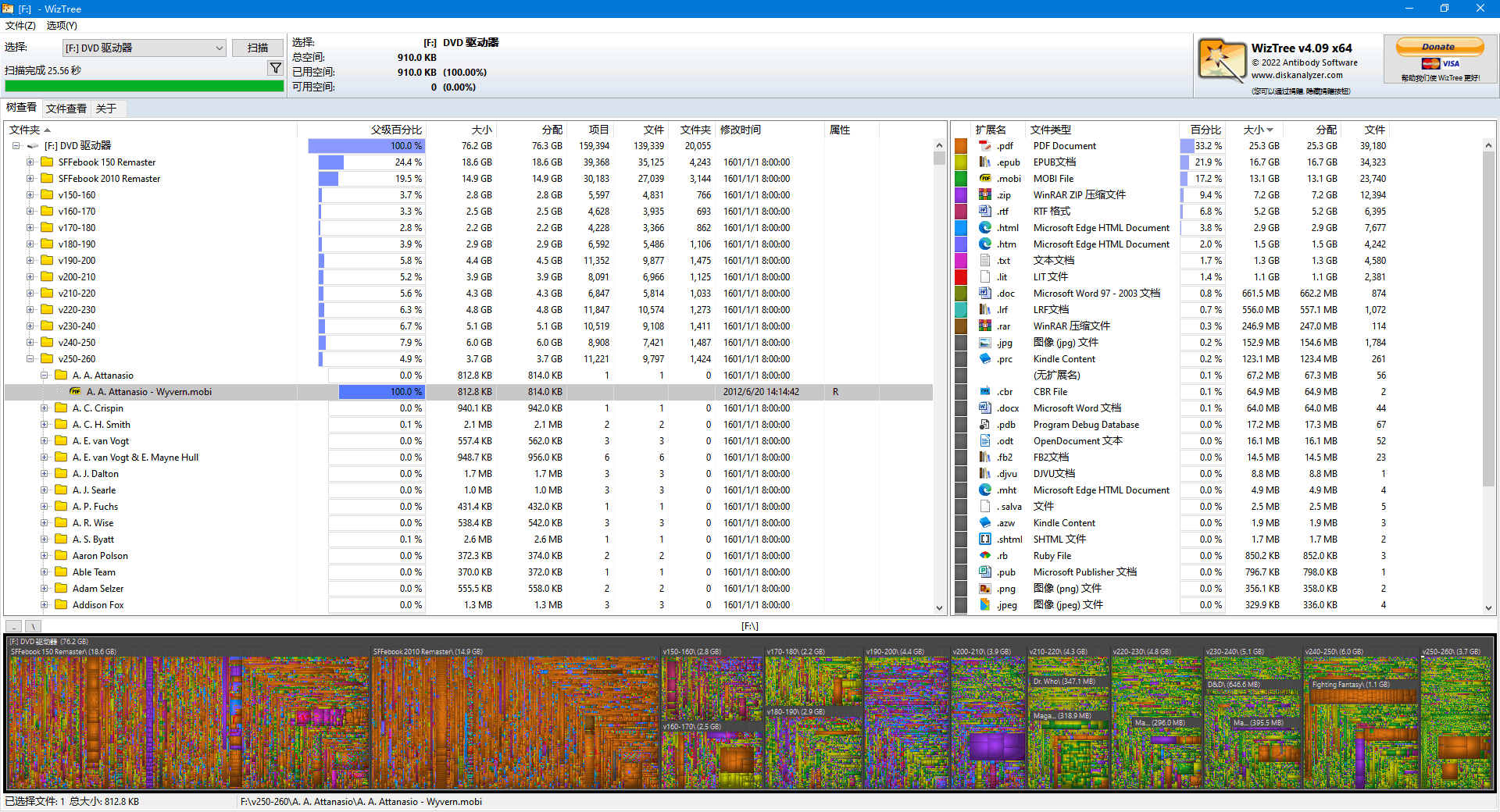Collapse the A. A. Attanasio folder

click(x=45, y=376)
